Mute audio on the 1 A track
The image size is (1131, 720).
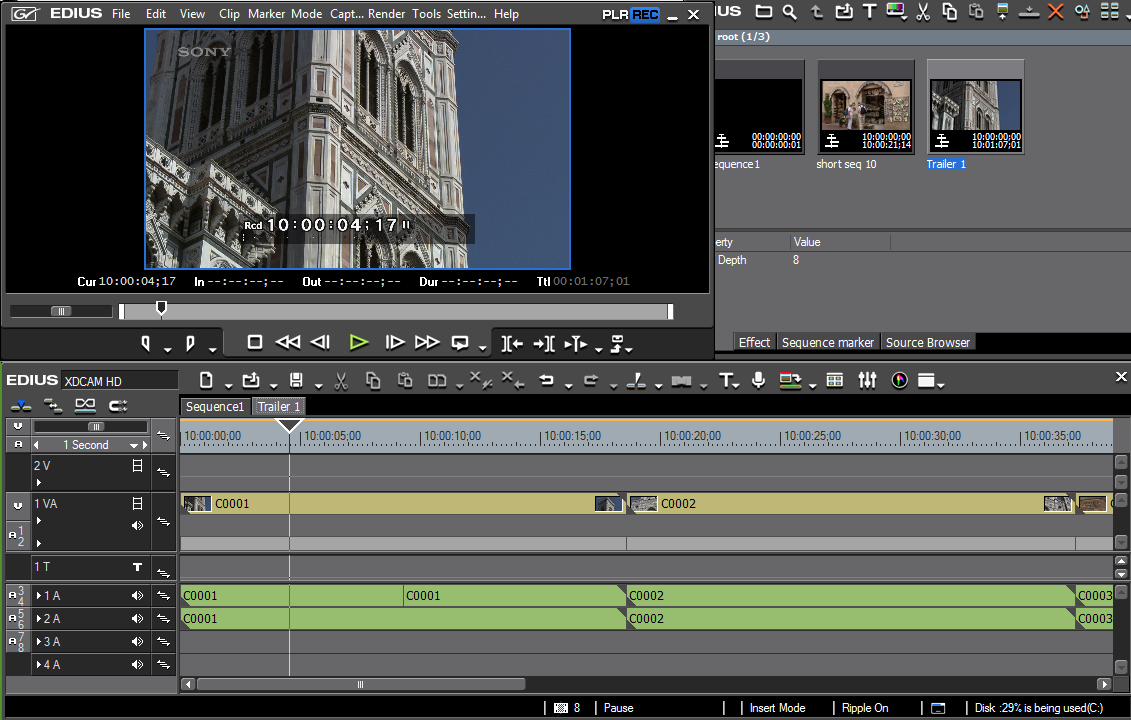click(x=137, y=596)
